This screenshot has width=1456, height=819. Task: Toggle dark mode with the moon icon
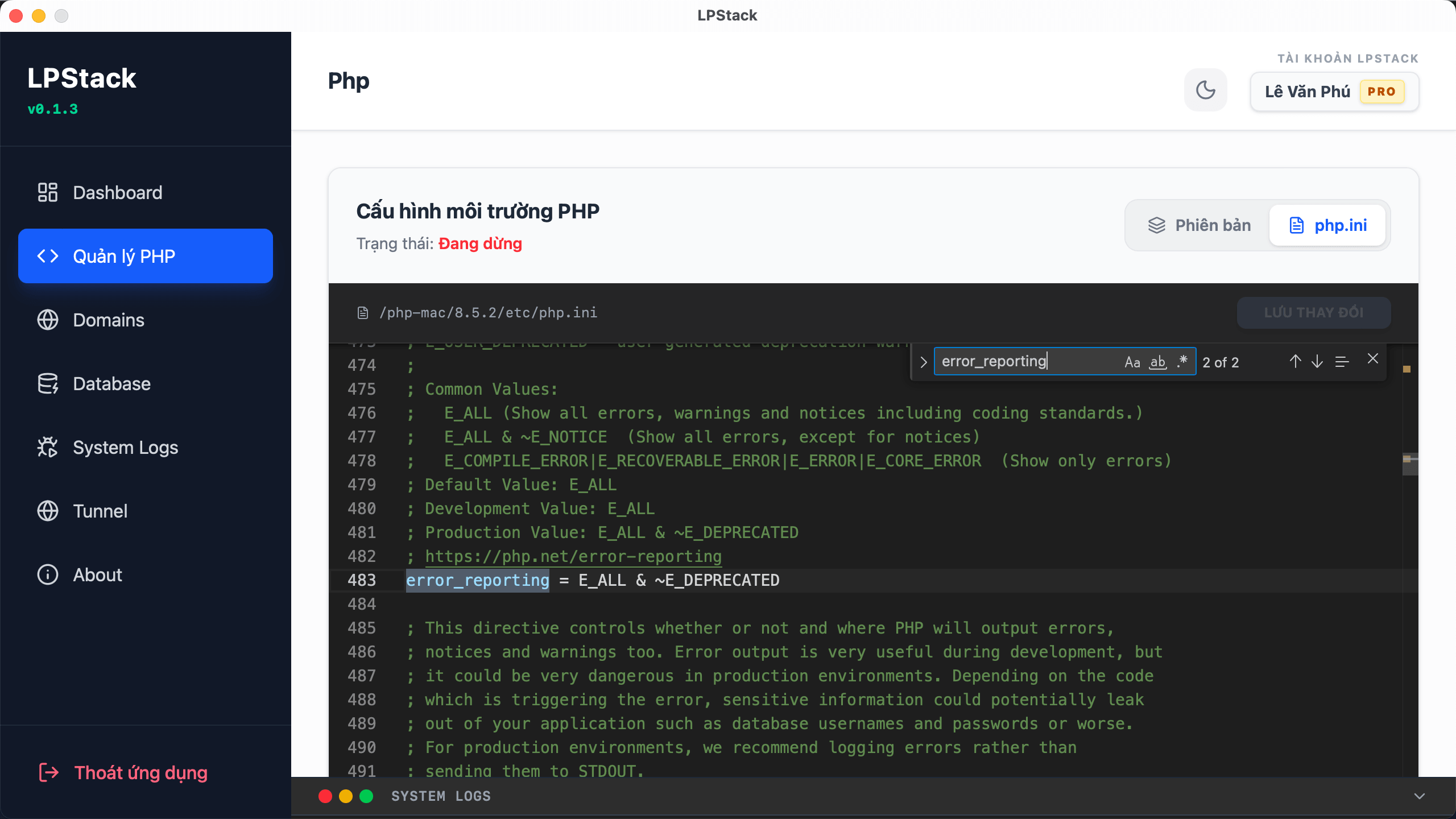point(1205,90)
